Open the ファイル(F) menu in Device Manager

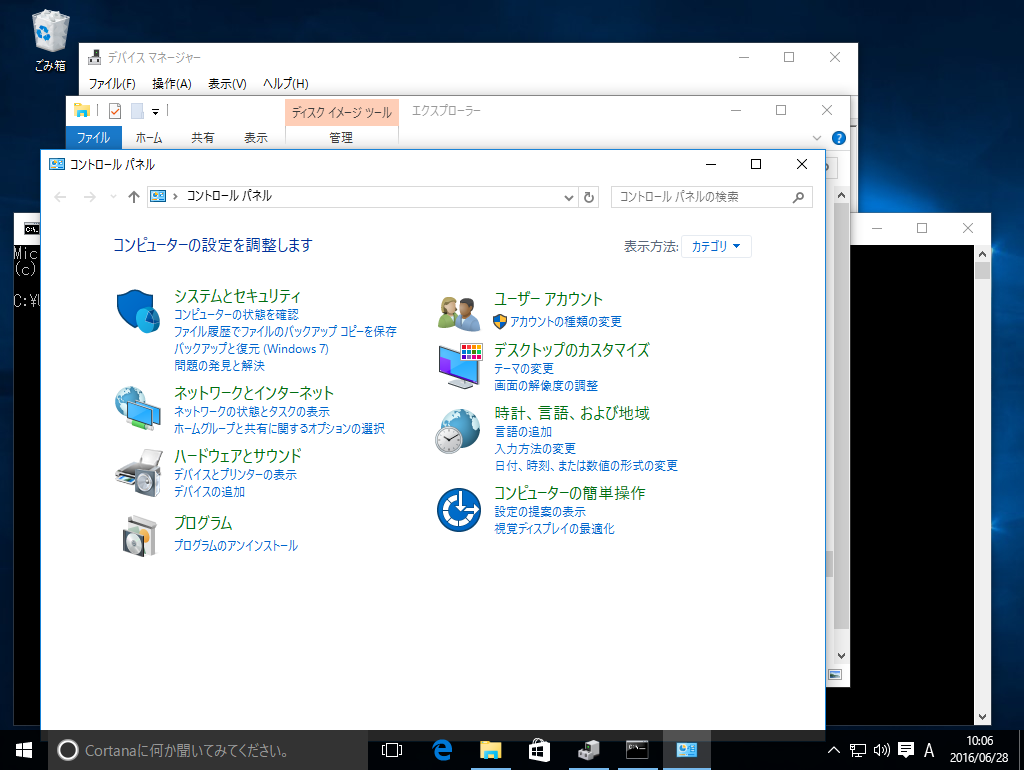tap(112, 84)
